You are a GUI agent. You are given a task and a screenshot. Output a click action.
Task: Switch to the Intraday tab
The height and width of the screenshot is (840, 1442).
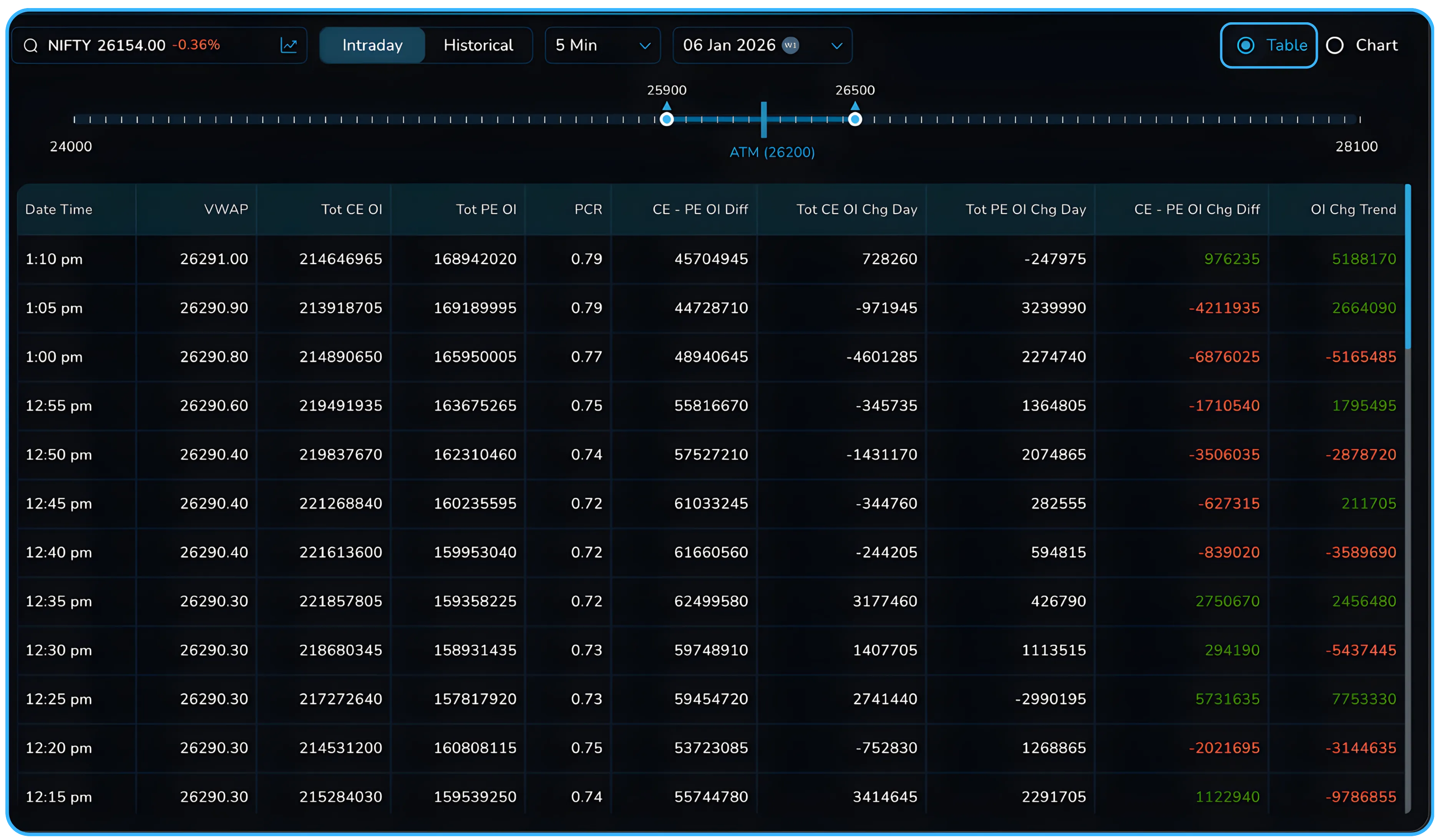point(373,45)
